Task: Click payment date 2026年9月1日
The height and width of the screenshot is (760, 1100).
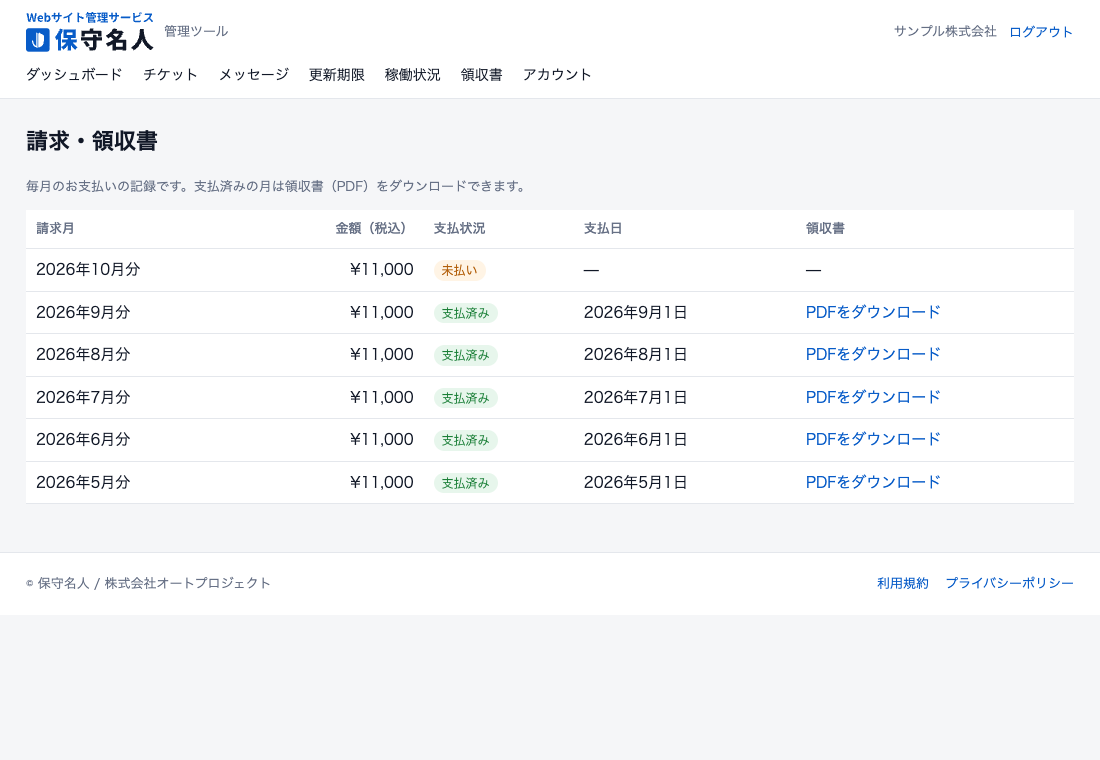Action: [636, 312]
